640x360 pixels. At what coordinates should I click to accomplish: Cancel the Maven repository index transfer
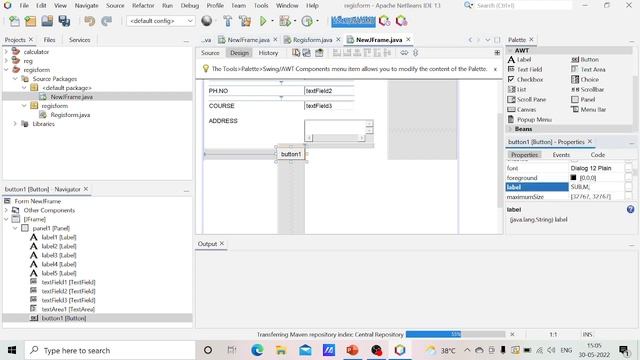pos(512,334)
